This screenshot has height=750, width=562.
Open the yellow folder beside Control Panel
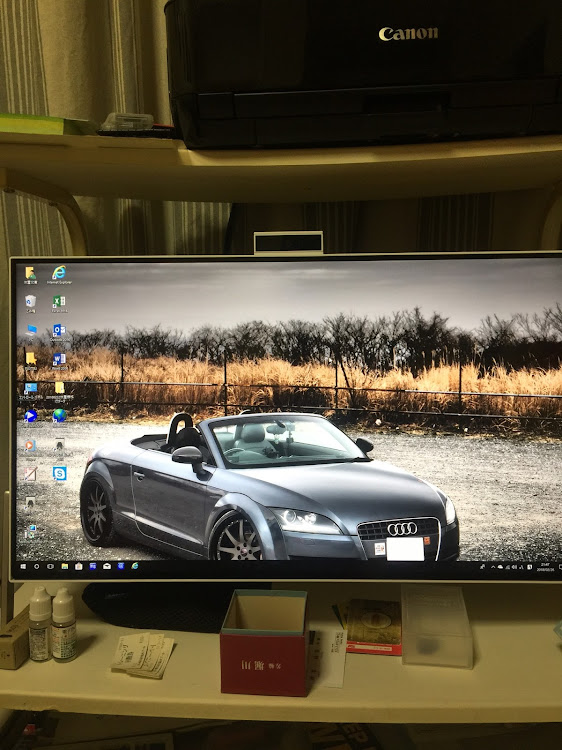click(x=59, y=390)
